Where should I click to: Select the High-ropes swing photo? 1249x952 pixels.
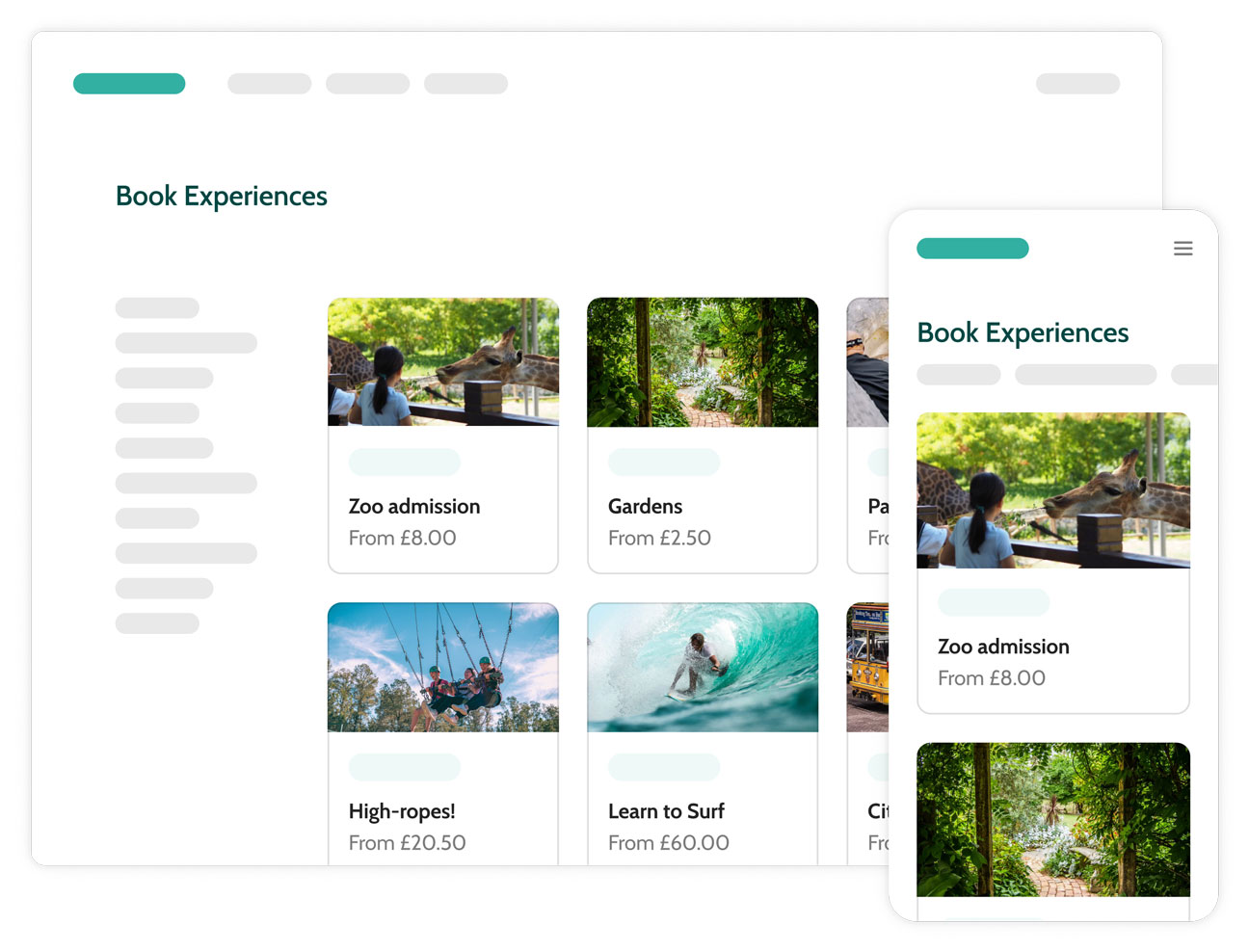pos(443,668)
